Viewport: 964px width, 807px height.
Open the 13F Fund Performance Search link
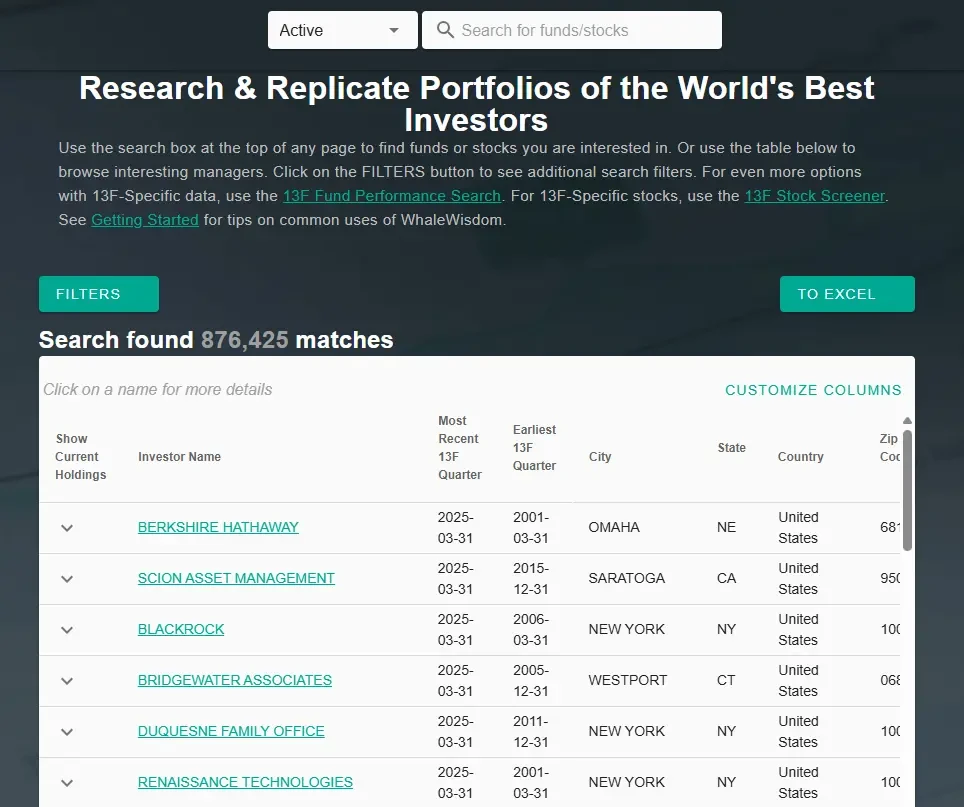(x=392, y=196)
